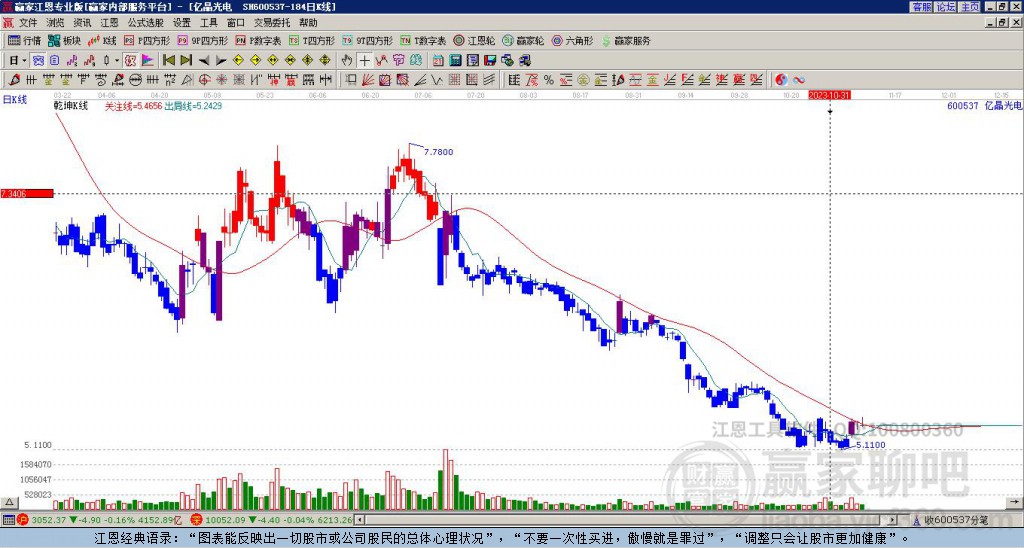The width and height of the screenshot is (1024, 548).
Task: Open the 六角形 hexagon tool
Action: 572,40
